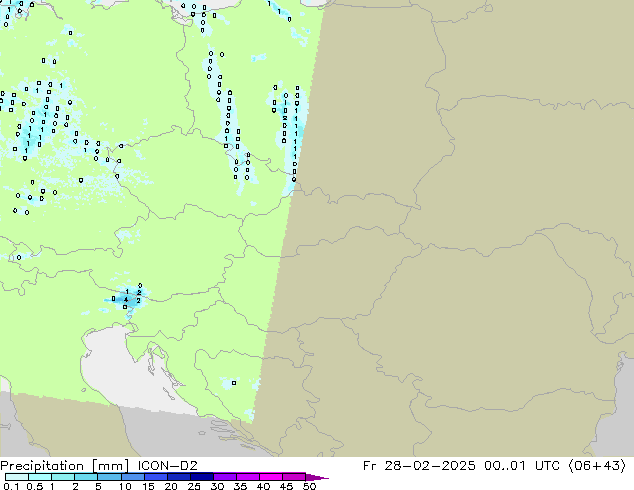Viewport: 634px width, 490px height.
Task: Click the "Fr 28-02-2025" date text
Action: 419,466
